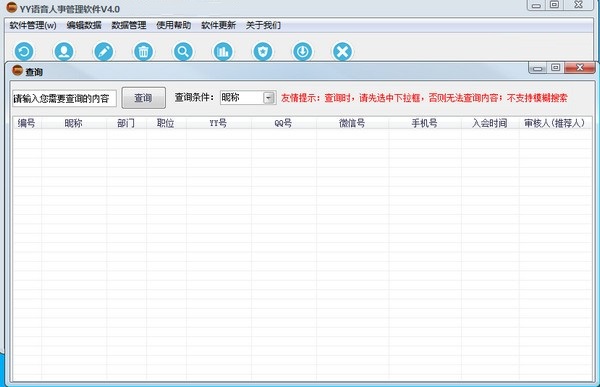Click the 查询 search button
The height and width of the screenshot is (387, 600).
click(143, 98)
